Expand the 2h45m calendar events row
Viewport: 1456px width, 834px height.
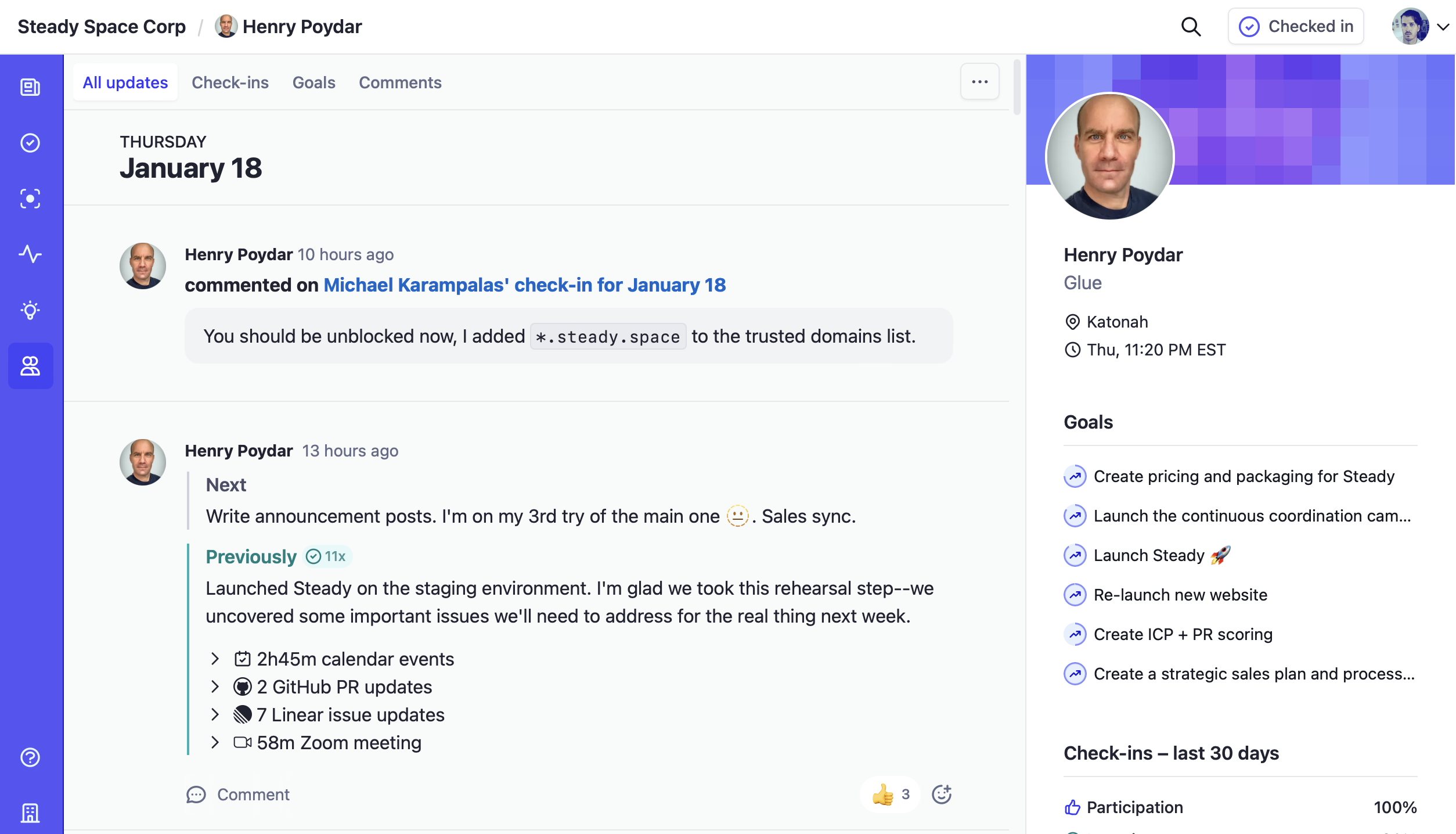tap(215, 659)
